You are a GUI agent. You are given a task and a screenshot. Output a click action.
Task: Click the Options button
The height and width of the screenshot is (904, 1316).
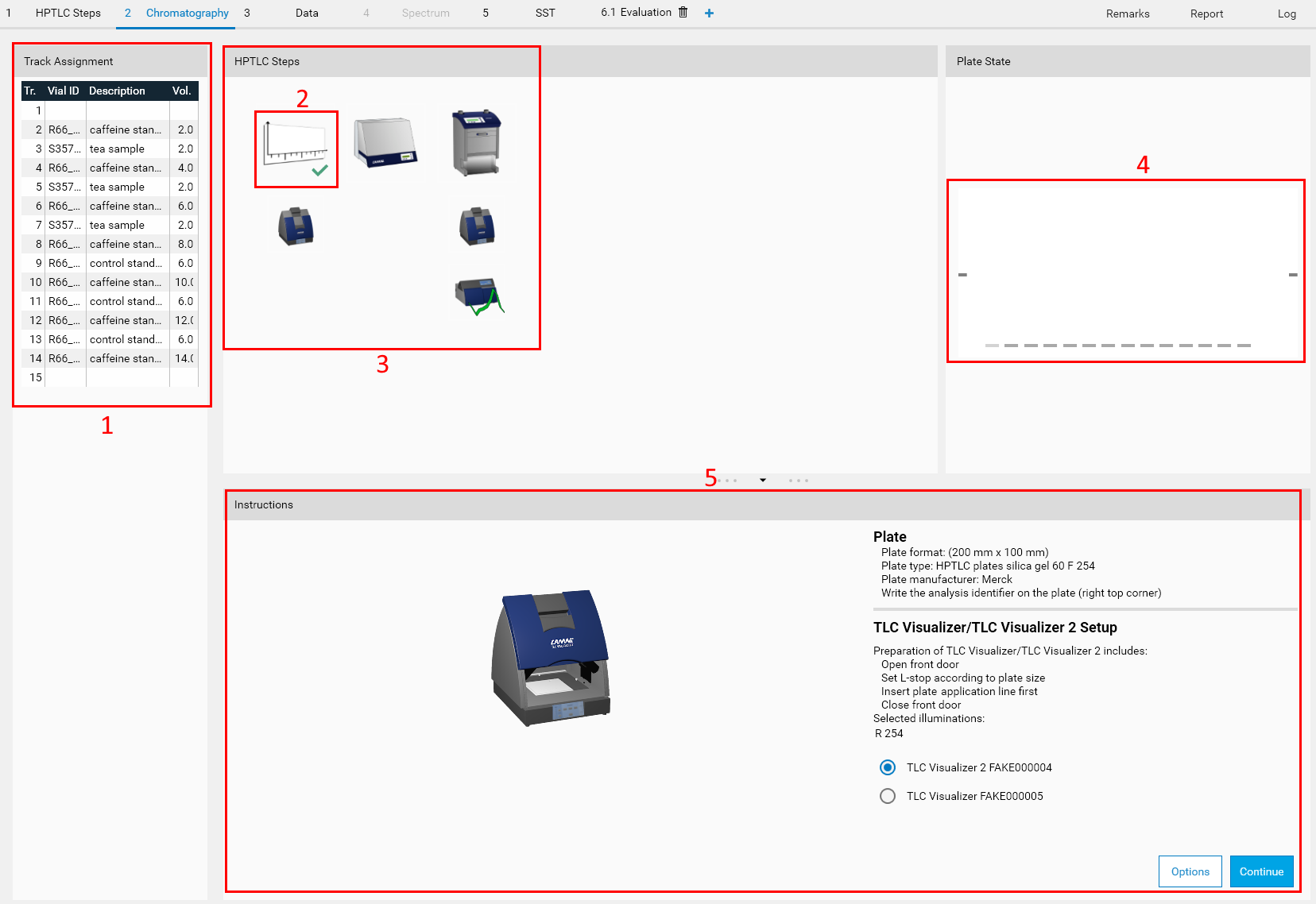coord(1190,871)
